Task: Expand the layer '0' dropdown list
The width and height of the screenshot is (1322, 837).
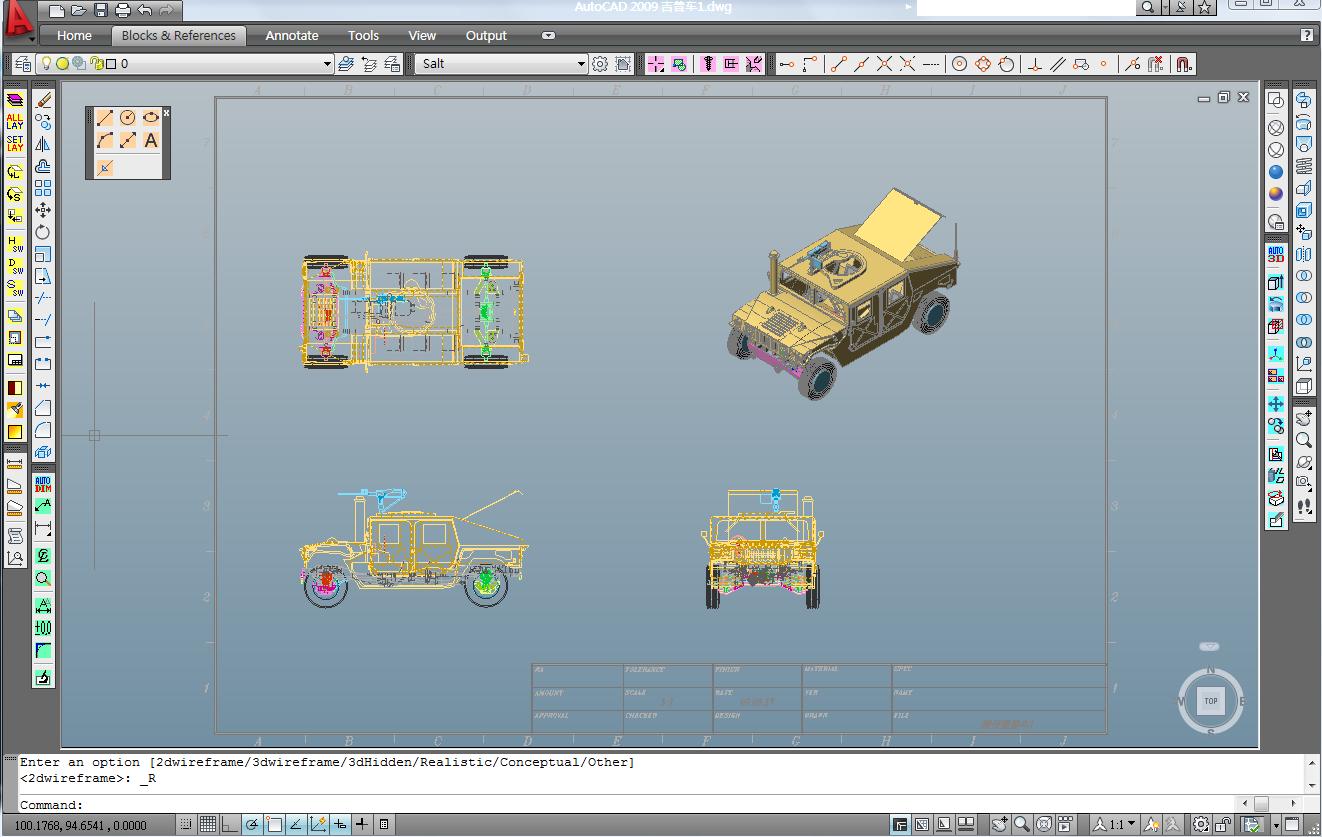Action: (x=327, y=64)
